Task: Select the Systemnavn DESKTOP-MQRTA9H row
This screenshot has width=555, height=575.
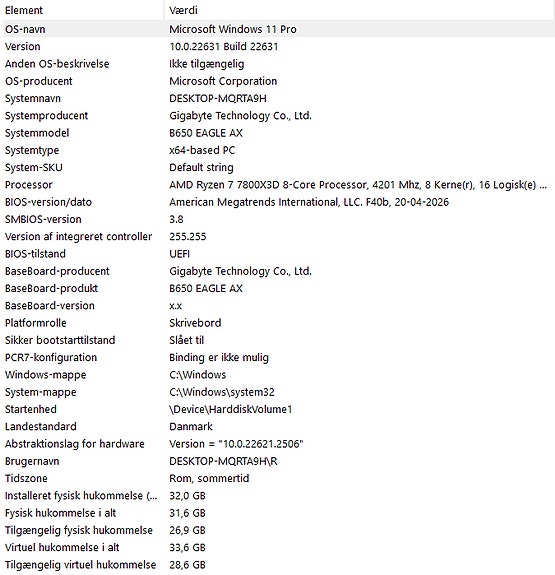Action: point(277,98)
